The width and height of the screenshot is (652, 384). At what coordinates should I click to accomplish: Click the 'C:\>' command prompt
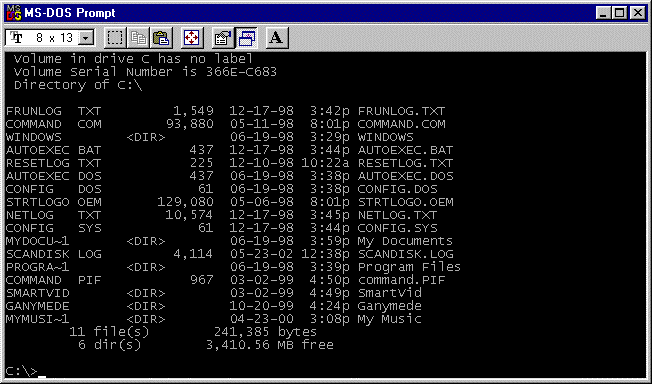coord(21,371)
